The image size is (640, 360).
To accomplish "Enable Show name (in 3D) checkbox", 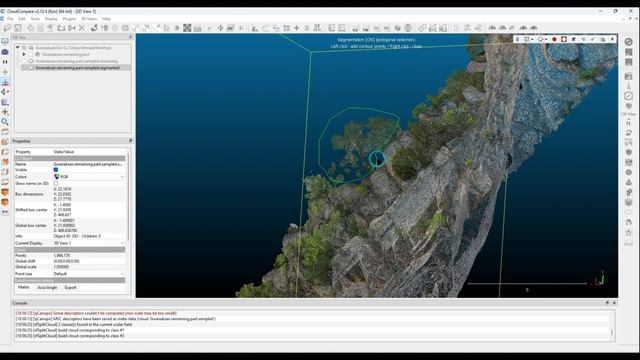I will coord(56,184).
